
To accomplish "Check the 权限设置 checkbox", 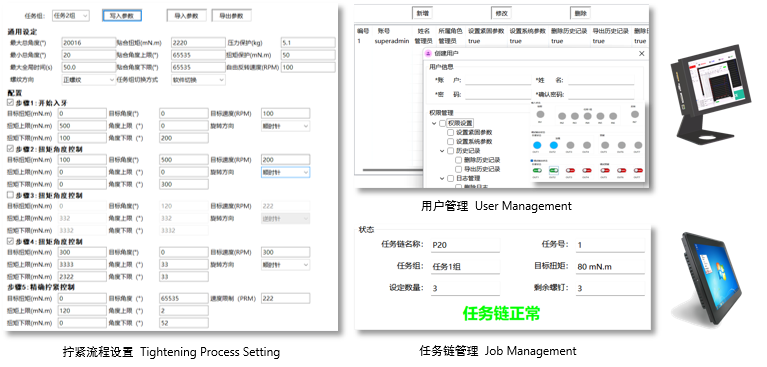I will pyautogui.click(x=443, y=123).
